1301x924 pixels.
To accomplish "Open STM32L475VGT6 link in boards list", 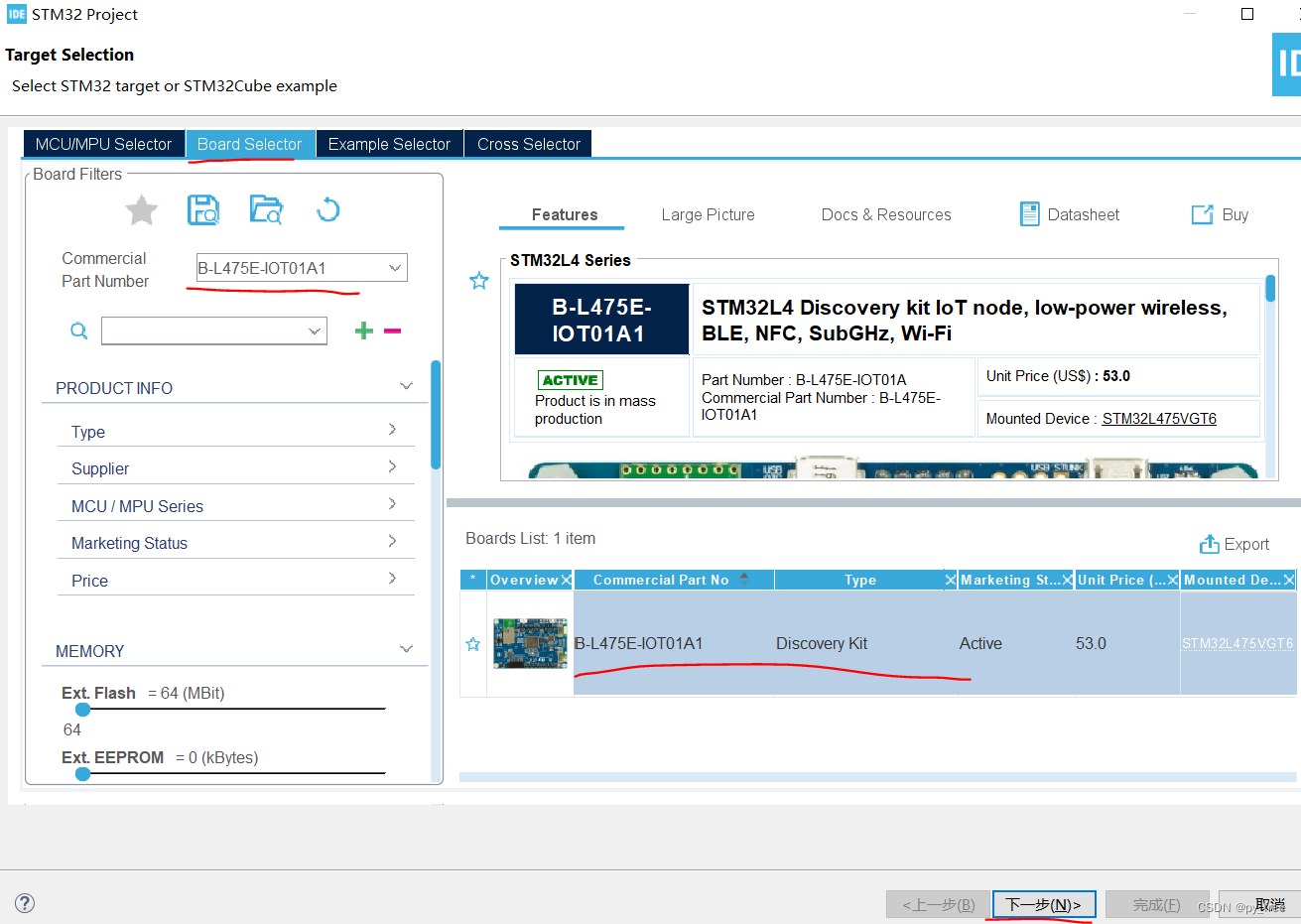I will (x=1237, y=643).
